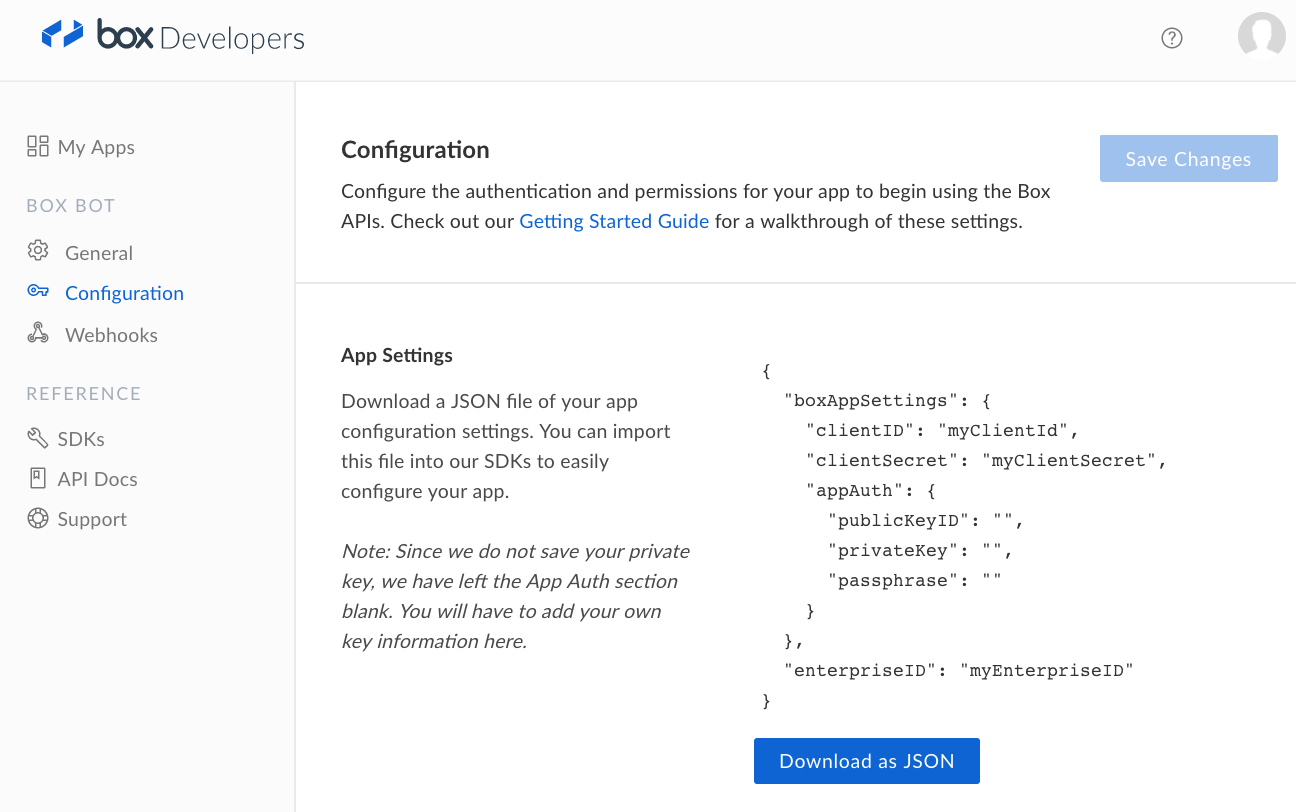Click the Support lifebuoy icon
The height and width of the screenshot is (812, 1296).
[38, 518]
